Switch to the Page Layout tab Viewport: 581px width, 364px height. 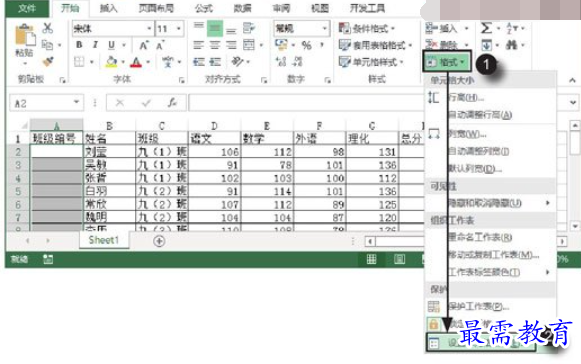tap(156, 8)
